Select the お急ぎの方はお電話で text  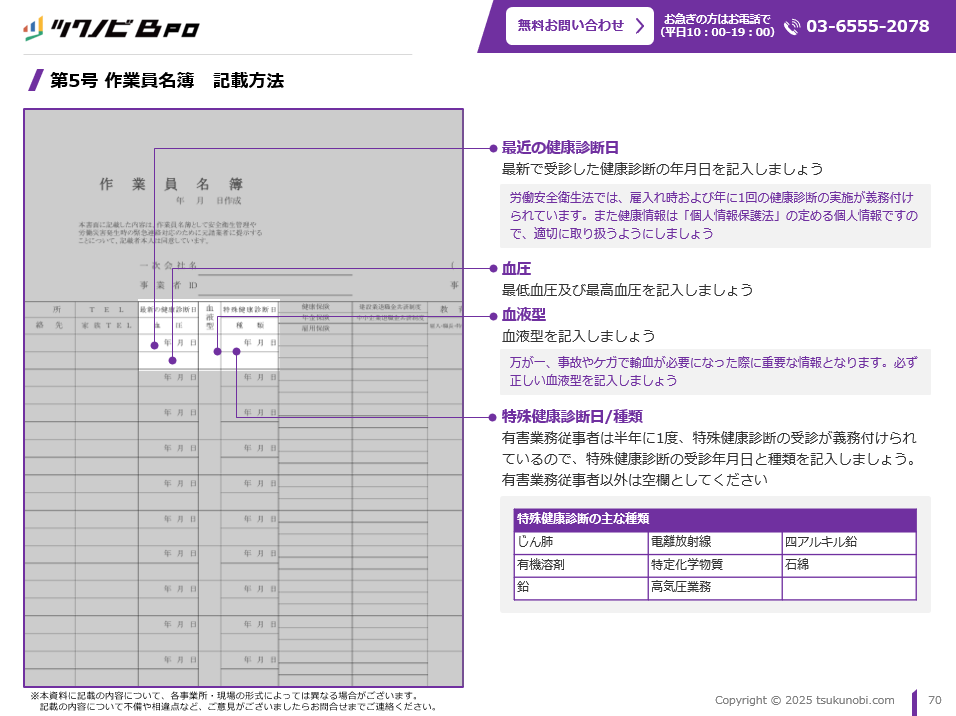point(717,19)
